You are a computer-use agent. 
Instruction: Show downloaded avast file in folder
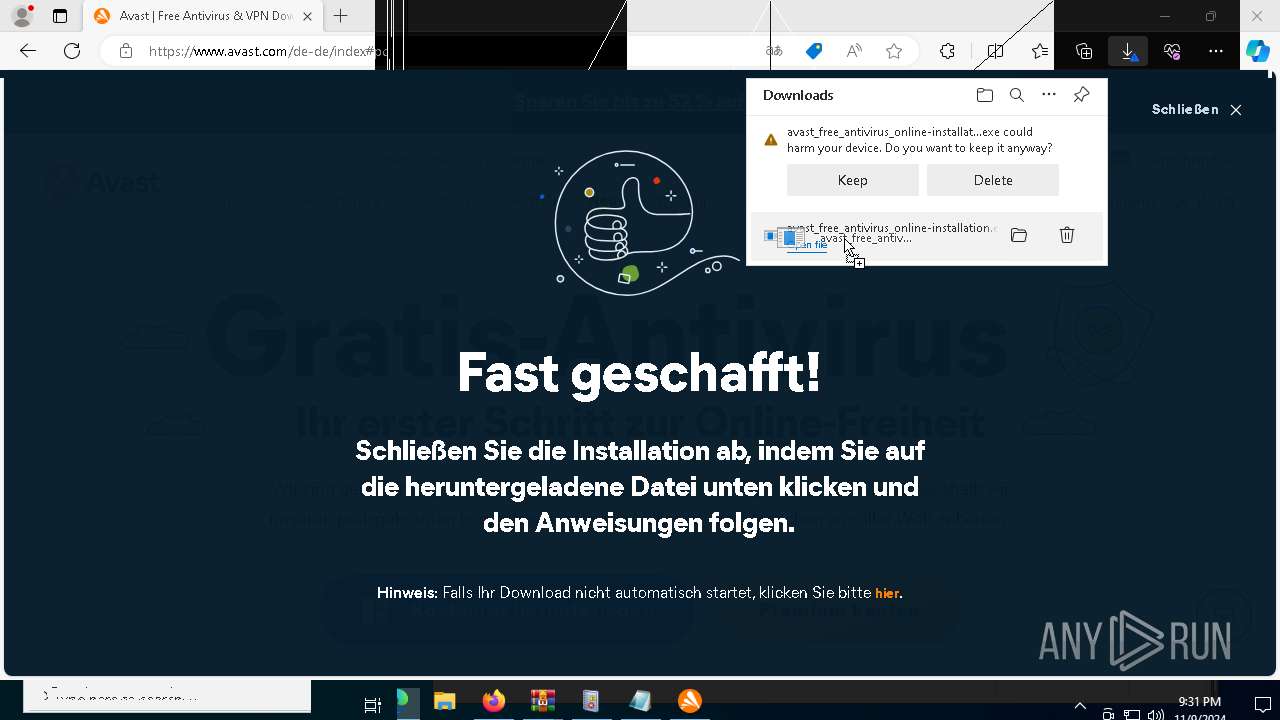click(x=1019, y=235)
